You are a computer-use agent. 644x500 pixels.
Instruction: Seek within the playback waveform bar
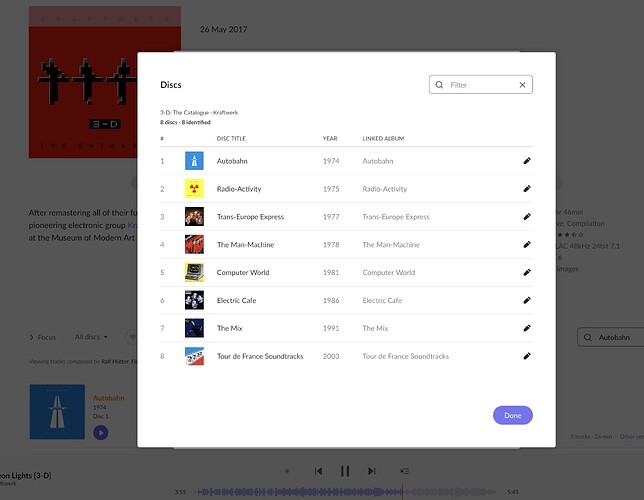coord(347,492)
